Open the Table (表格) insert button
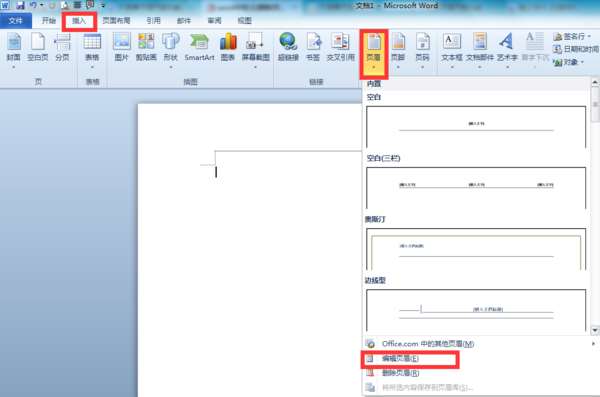Image resolution: width=600 pixels, height=397 pixels. [x=92, y=50]
